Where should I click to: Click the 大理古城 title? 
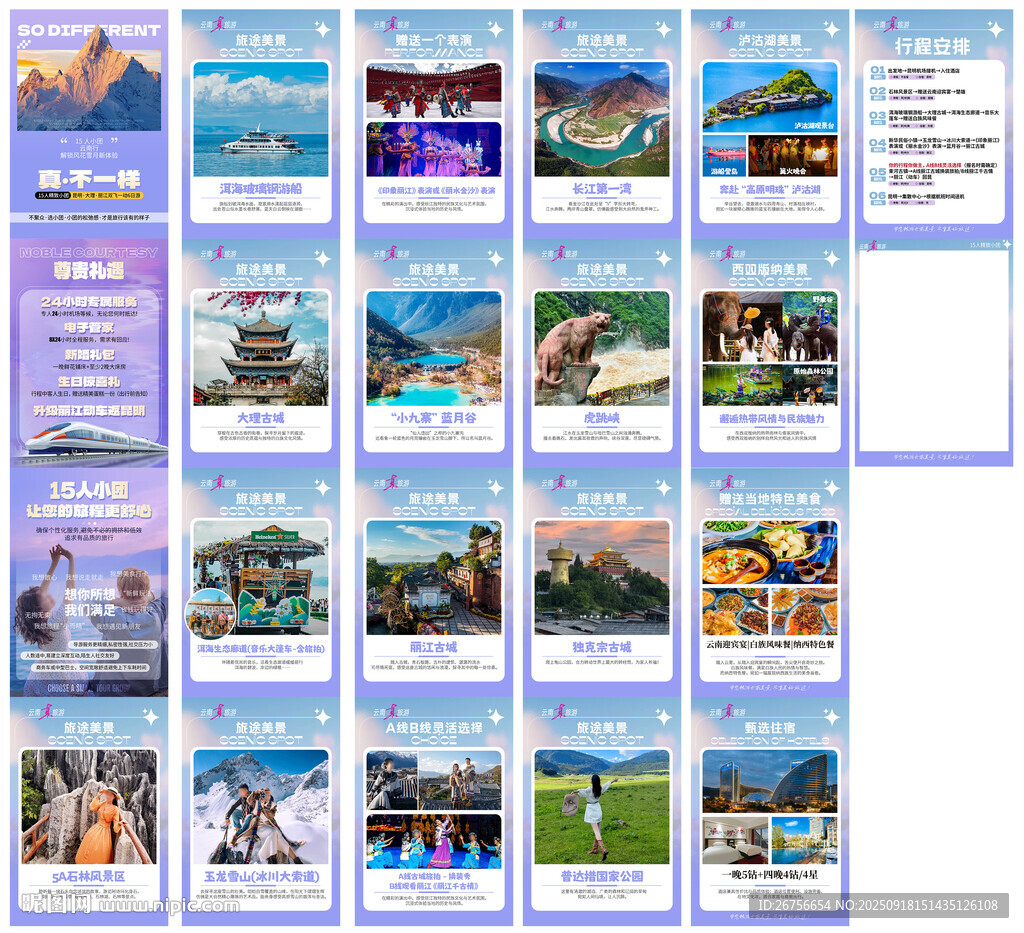(x=261, y=418)
